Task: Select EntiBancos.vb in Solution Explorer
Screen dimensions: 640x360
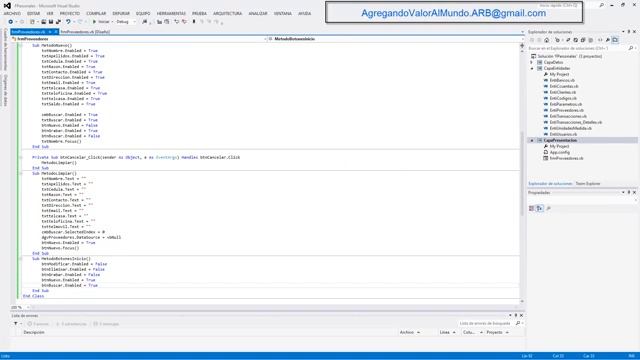Action: pos(562,80)
